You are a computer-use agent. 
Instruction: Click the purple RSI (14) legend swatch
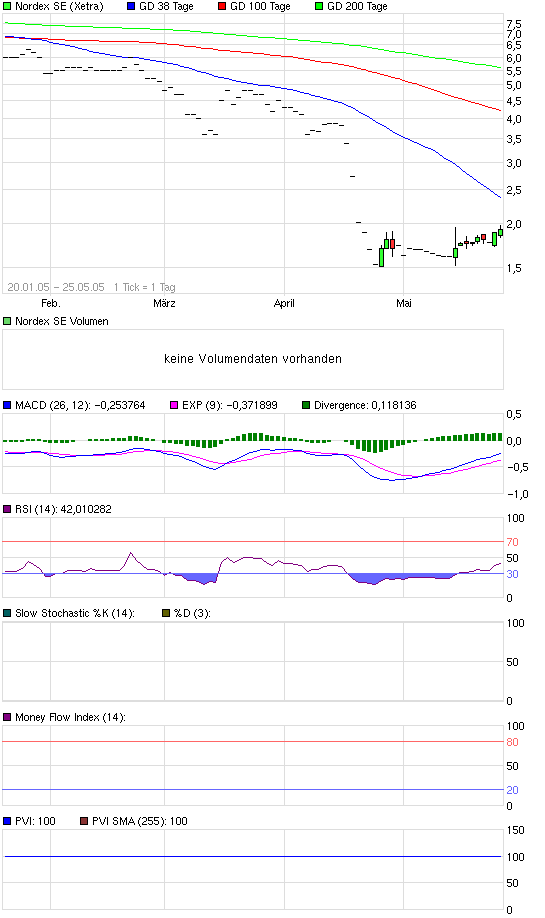7,509
